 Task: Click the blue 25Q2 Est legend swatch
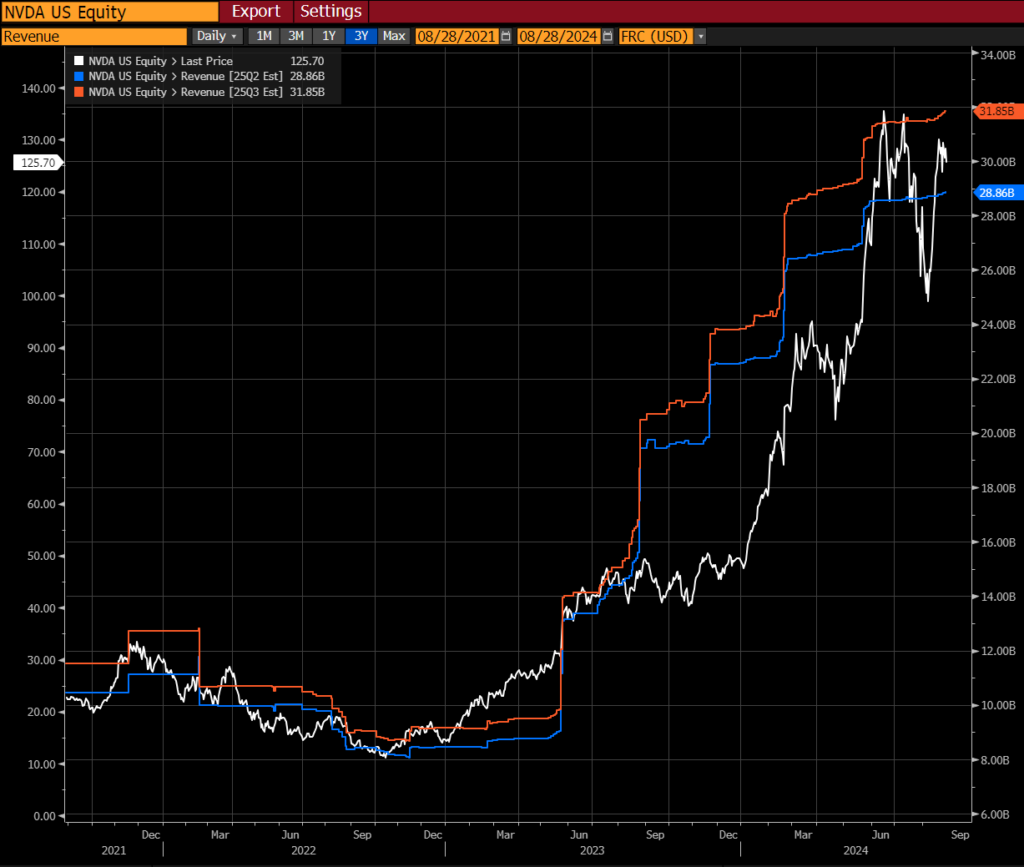pos(79,76)
